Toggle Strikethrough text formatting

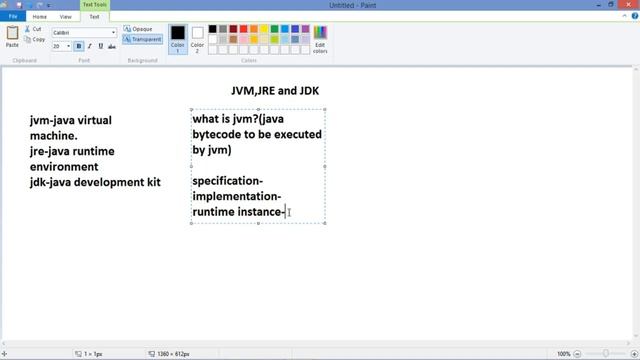point(112,46)
